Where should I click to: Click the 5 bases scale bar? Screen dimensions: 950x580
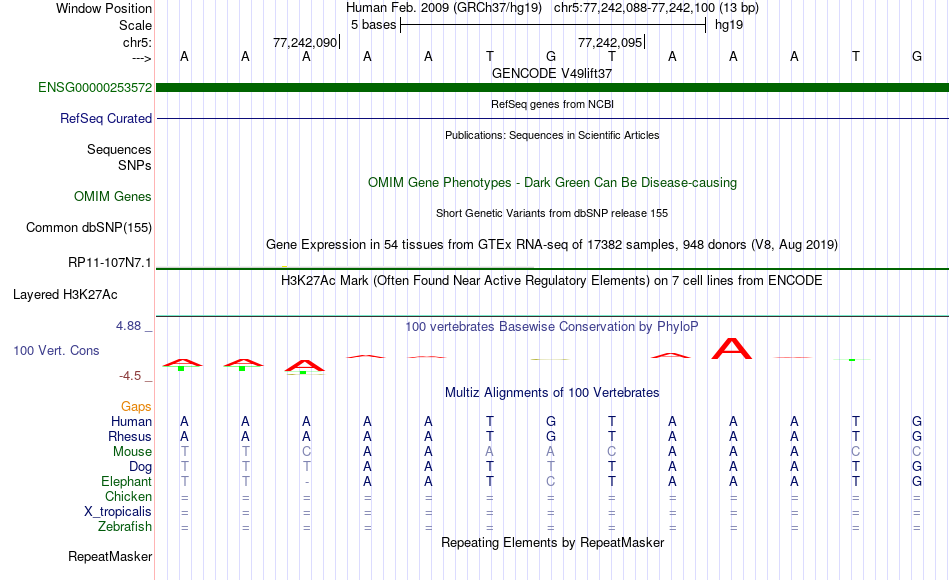tap(553, 25)
